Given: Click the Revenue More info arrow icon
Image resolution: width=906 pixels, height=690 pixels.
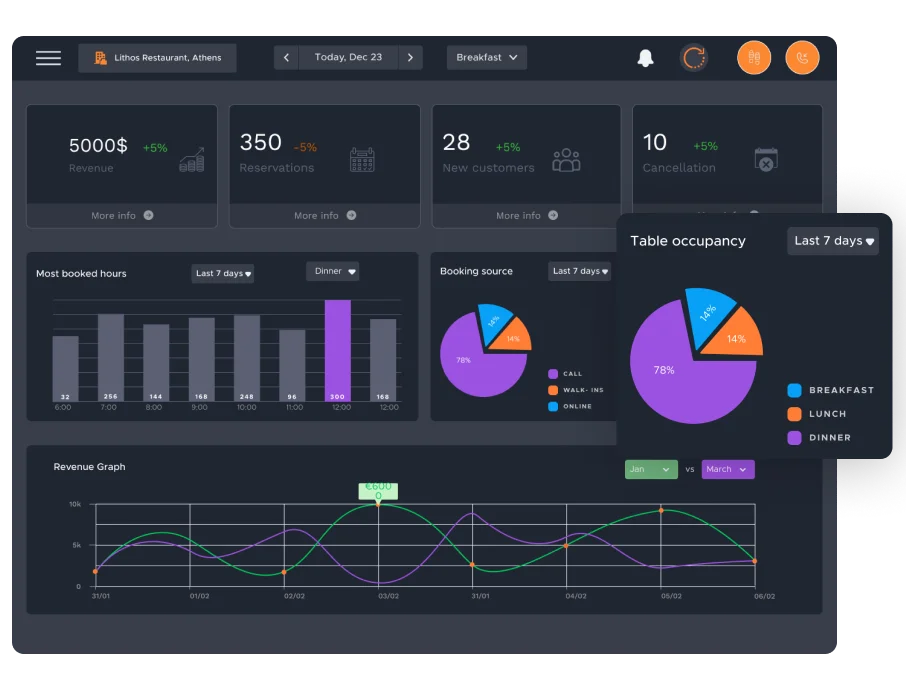Looking at the screenshot, I should (148, 215).
